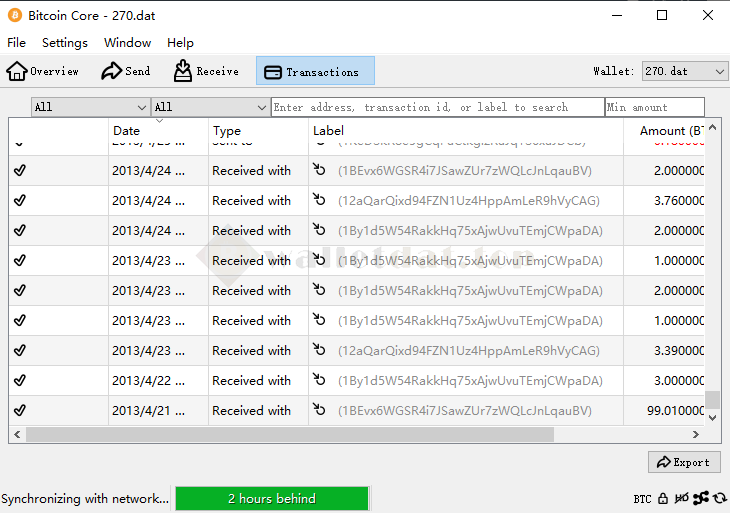Open the Wallet selector 270.dat dropdown
Screen dimensions: 730x513
tap(685, 72)
